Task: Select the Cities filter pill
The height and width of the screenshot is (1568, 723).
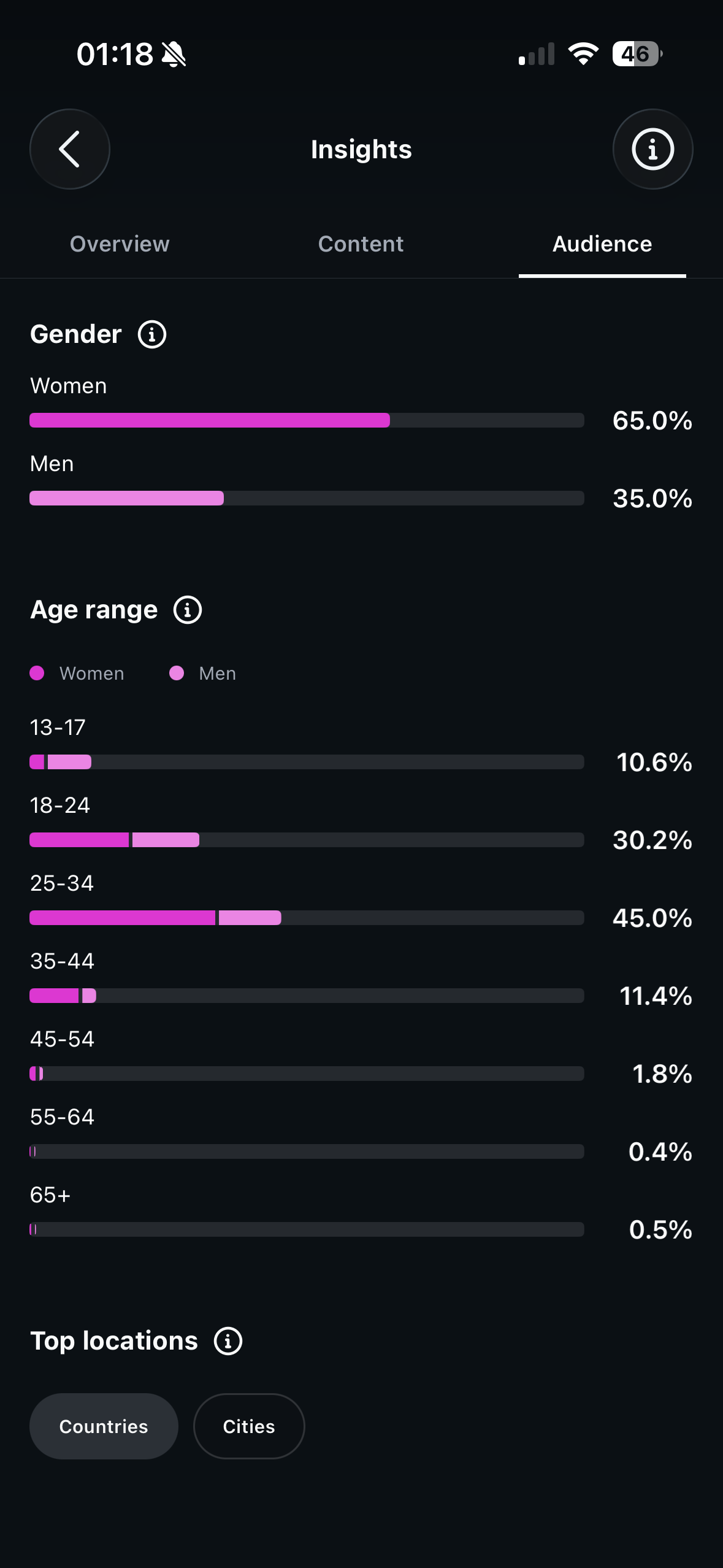Action: (249, 1426)
